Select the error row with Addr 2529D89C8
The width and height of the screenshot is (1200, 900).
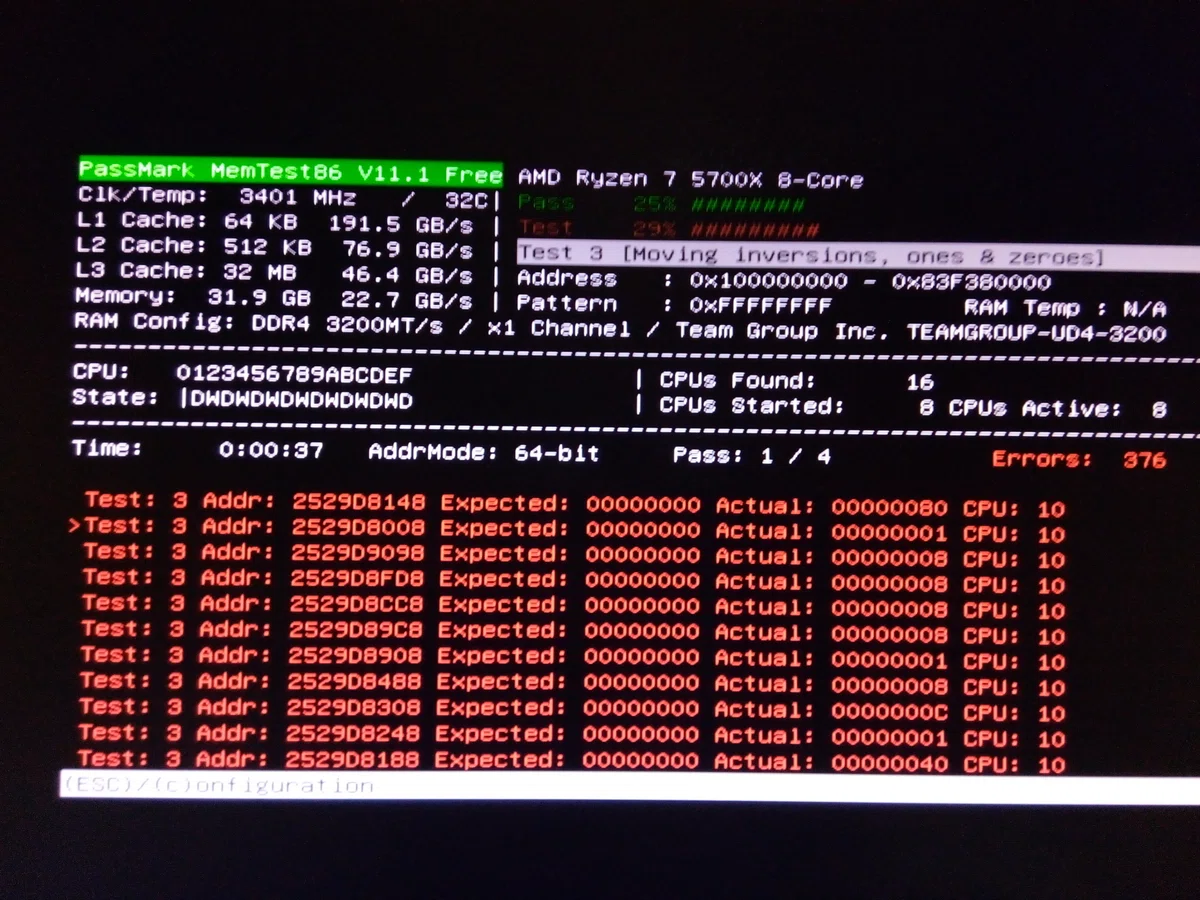click(x=573, y=632)
